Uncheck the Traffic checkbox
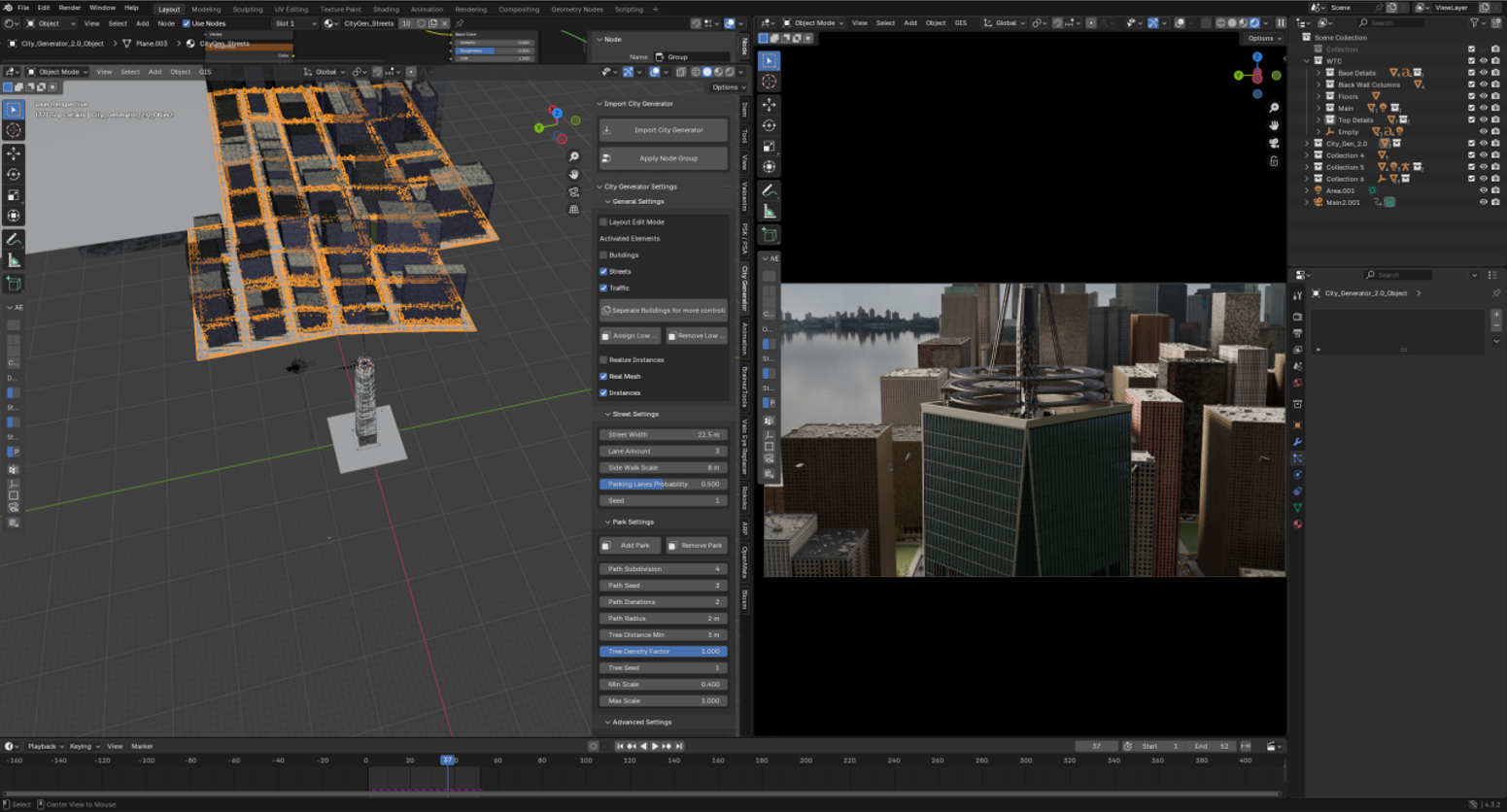 point(603,288)
